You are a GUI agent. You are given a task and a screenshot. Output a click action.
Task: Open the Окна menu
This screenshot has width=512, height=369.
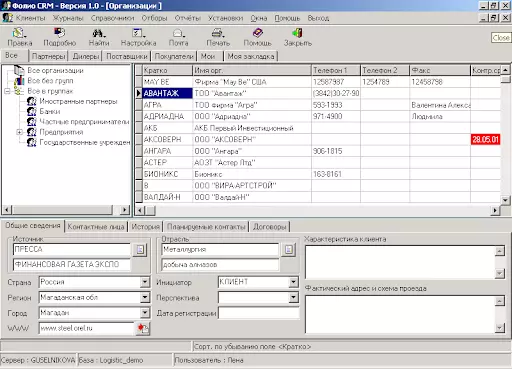pyautogui.click(x=259, y=18)
